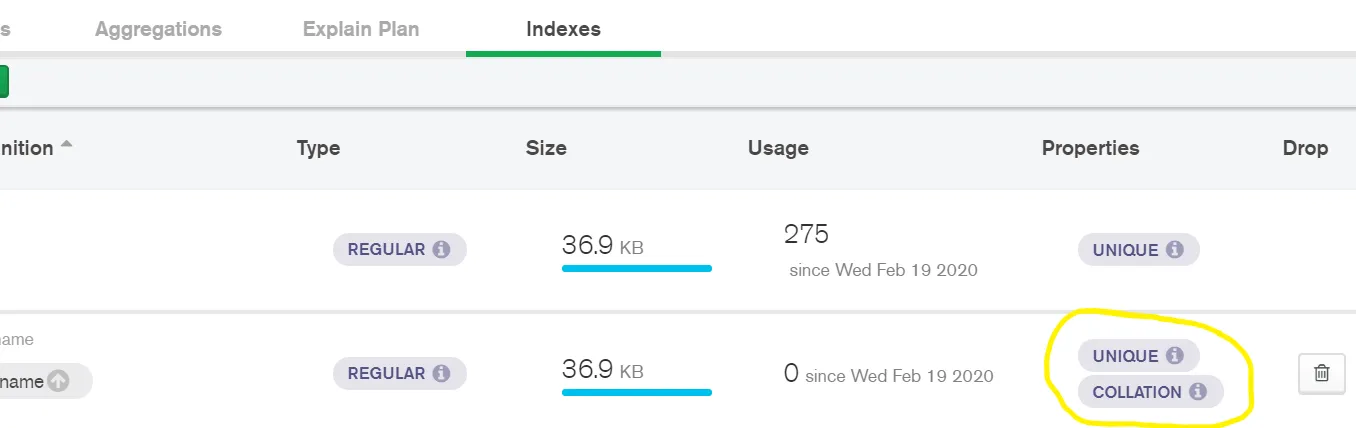This screenshot has height=428, width=1356.
Task: Click the COLLATION badge label
Action: coord(1137,392)
